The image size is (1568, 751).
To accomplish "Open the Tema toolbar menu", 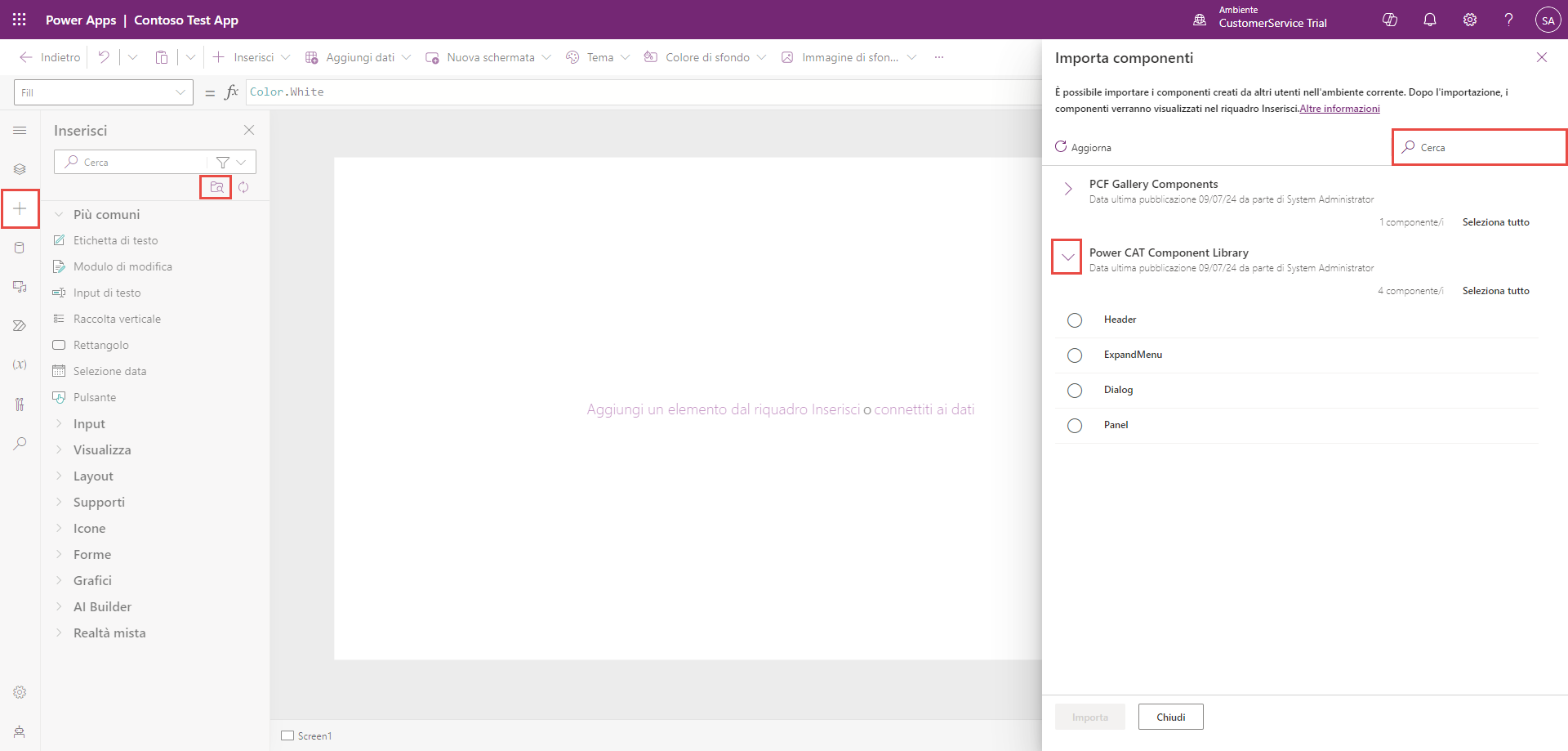I will tap(599, 57).
